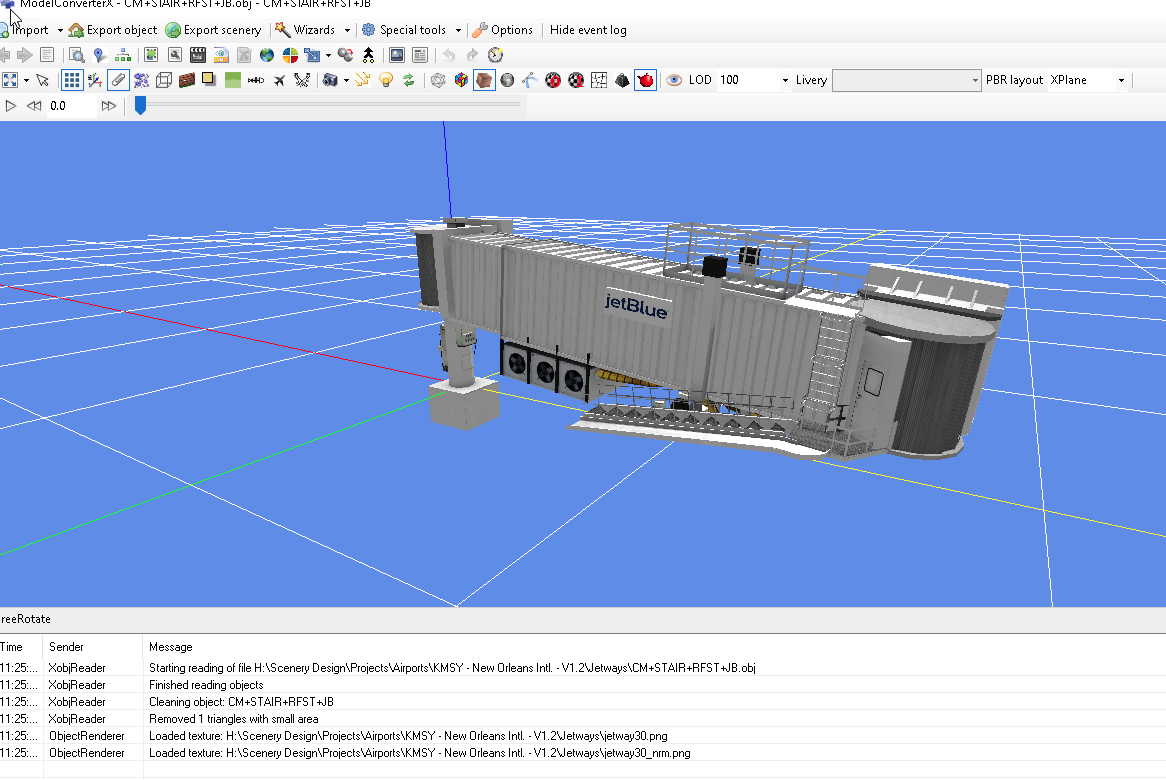1166x780 pixels.
Task: Open the hierarchy editor tree icon
Action: 123,55
